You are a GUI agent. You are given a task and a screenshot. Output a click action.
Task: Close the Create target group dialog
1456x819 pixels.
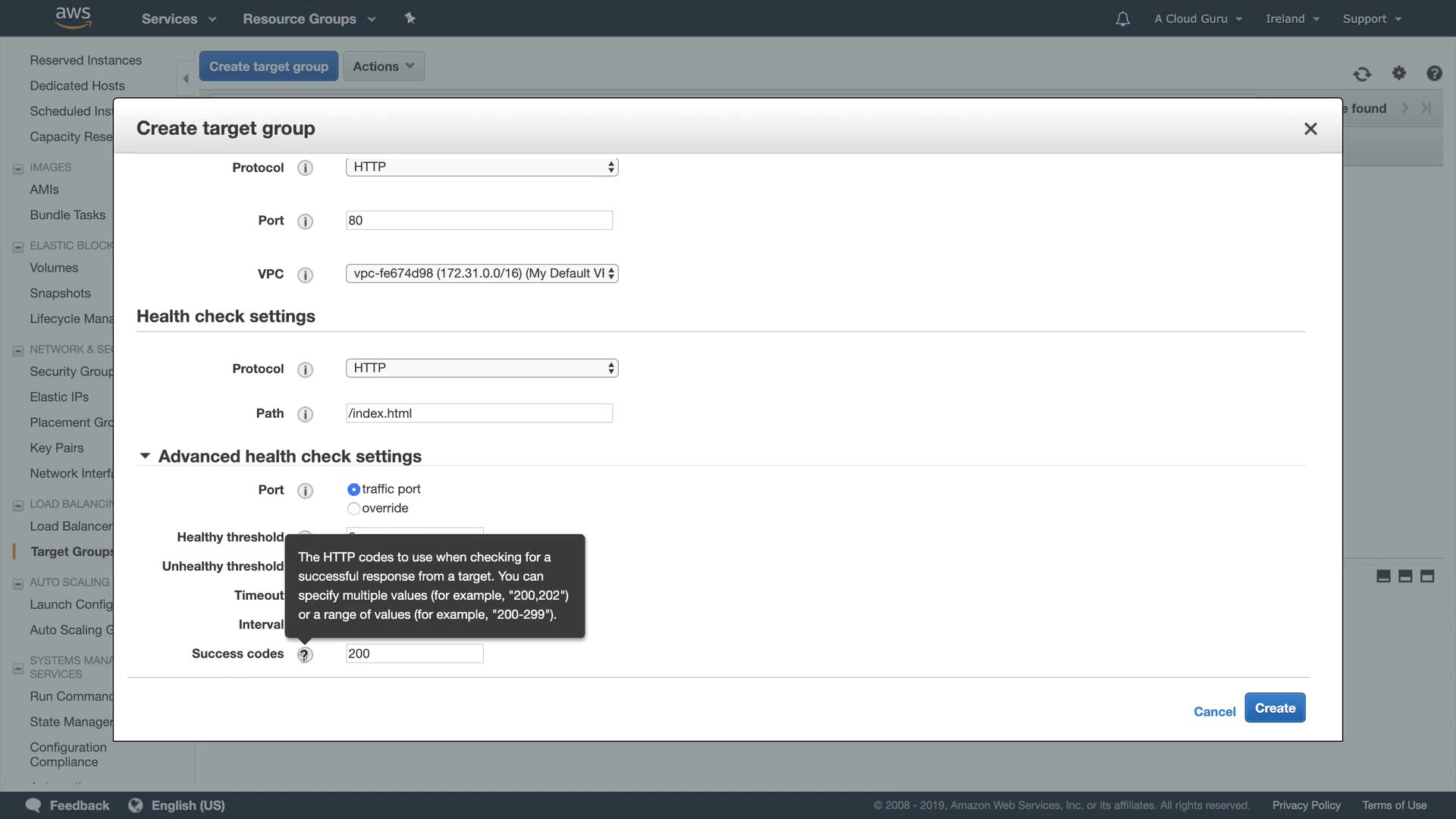click(1310, 129)
